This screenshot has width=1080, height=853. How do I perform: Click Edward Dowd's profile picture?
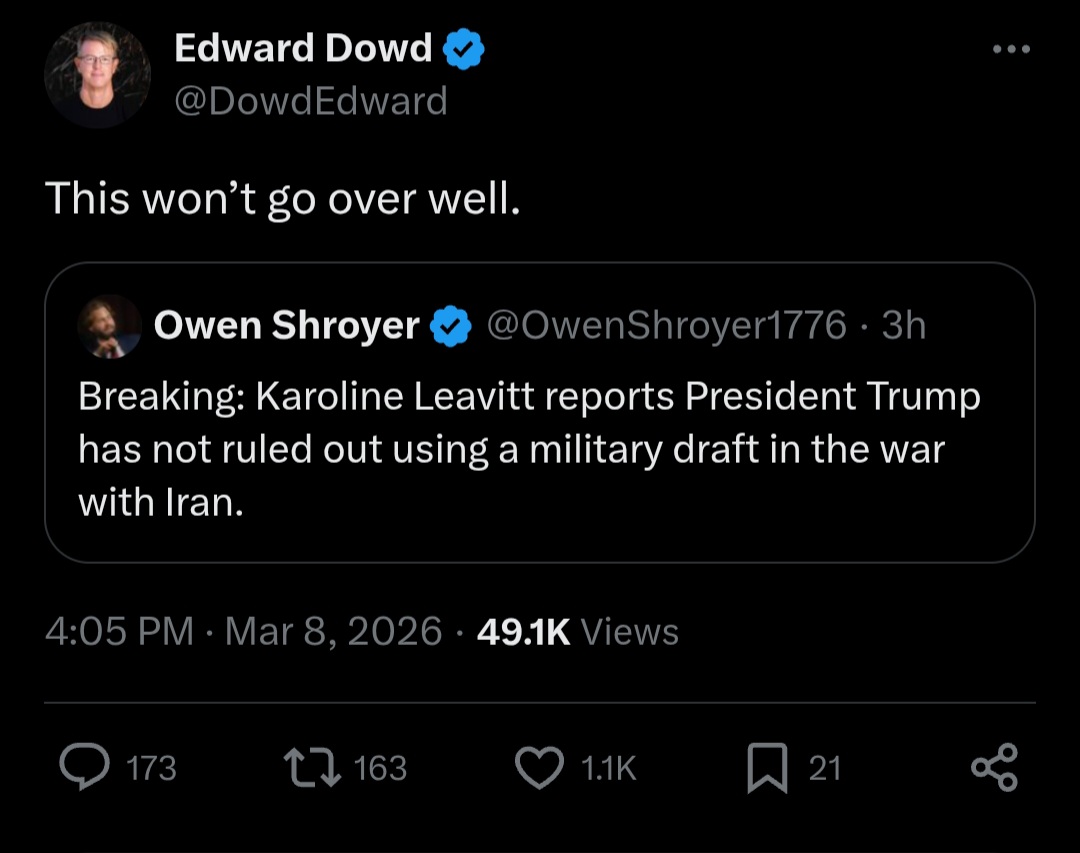[x=97, y=75]
